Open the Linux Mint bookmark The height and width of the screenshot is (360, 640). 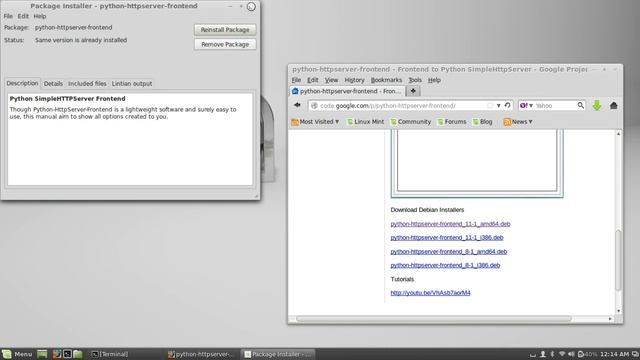(x=365, y=122)
